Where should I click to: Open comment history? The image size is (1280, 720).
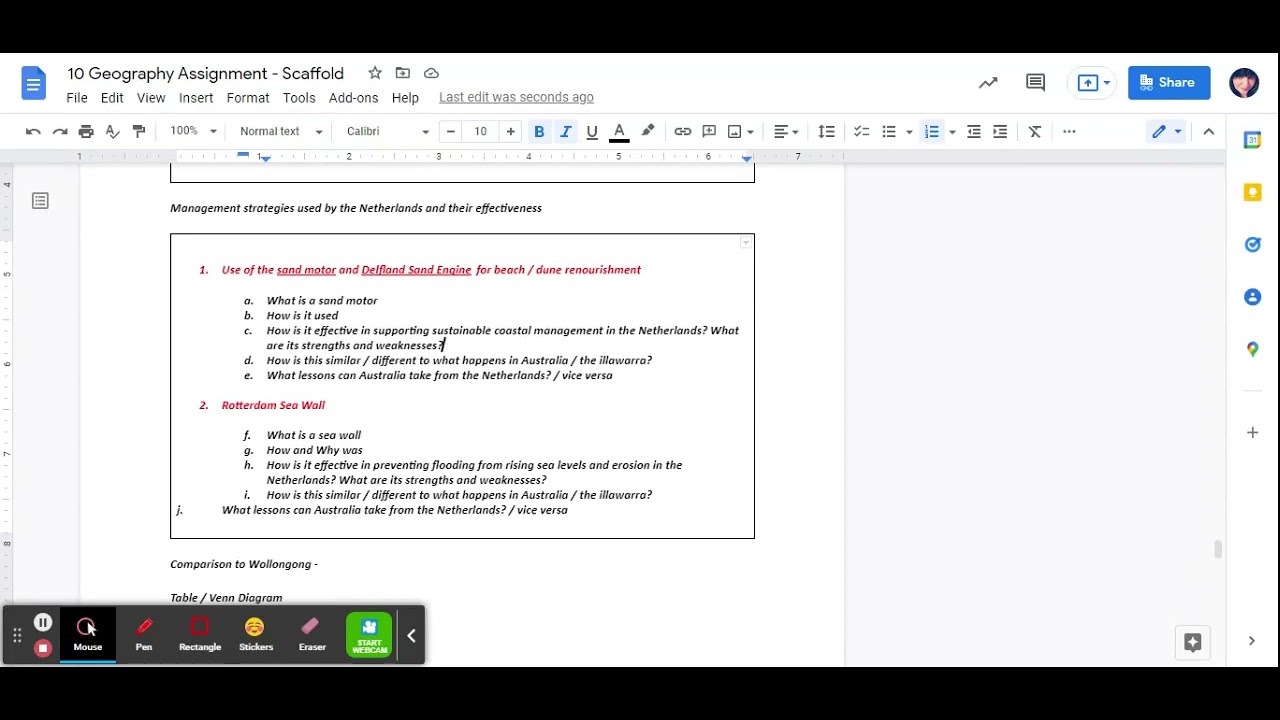coord(1035,83)
